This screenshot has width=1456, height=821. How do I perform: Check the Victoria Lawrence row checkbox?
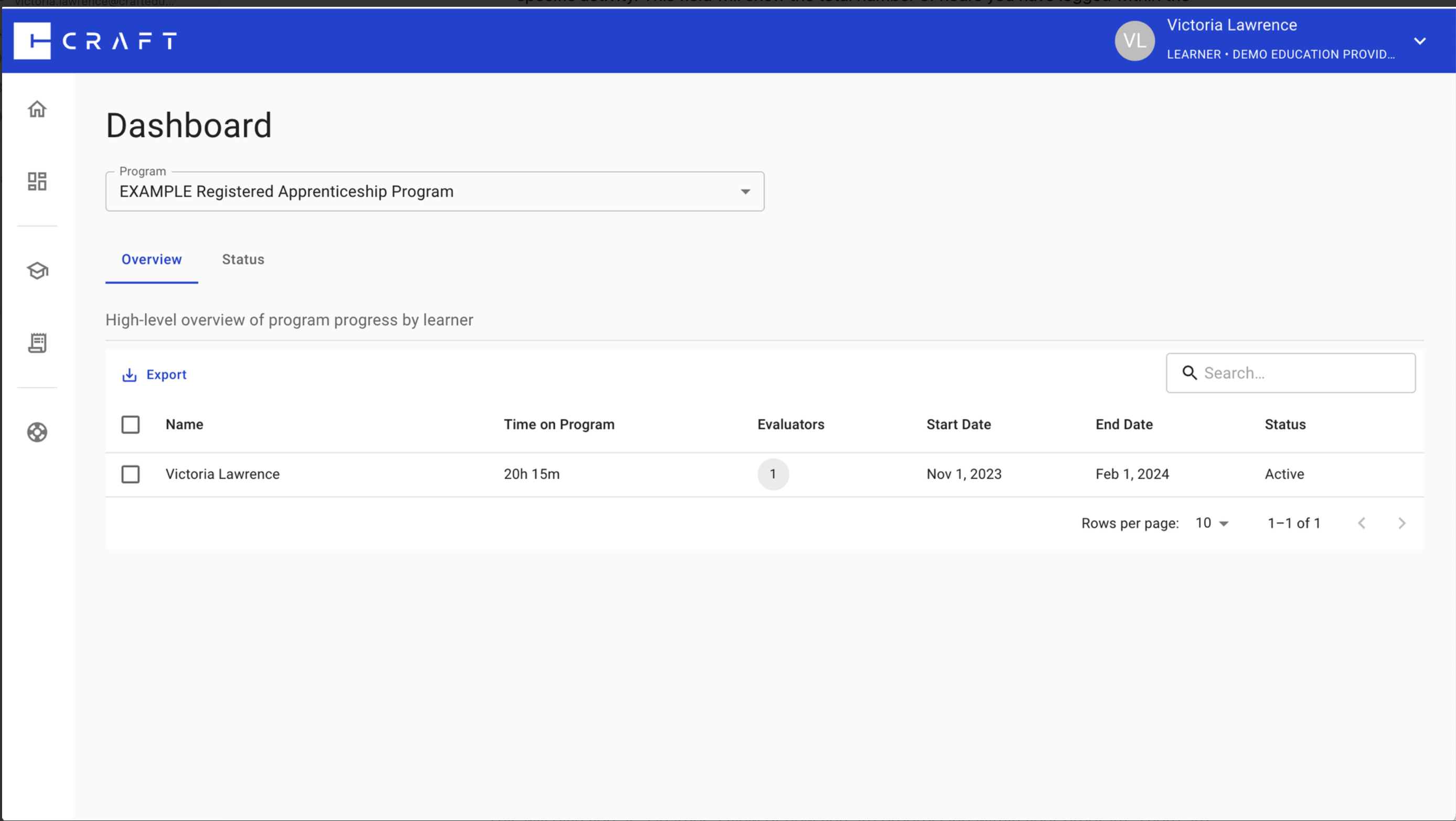click(x=131, y=474)
